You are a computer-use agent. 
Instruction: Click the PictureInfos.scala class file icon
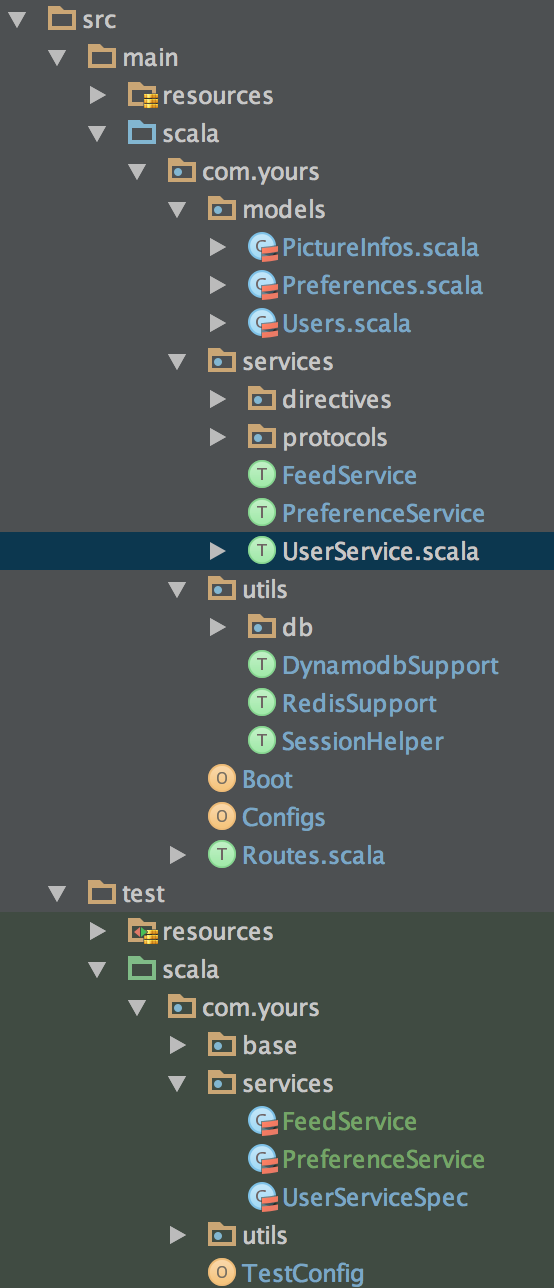pyautogui.click(x=262, y=248)
